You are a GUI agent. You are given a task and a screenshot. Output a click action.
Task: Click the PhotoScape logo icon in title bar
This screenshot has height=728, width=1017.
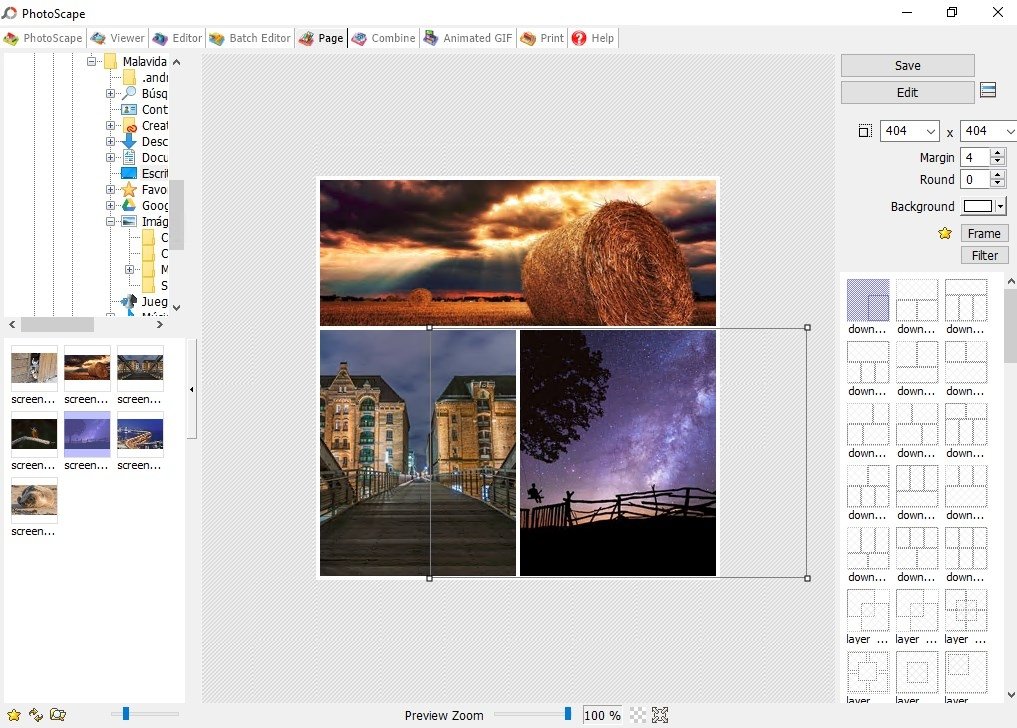pos(9,13)
